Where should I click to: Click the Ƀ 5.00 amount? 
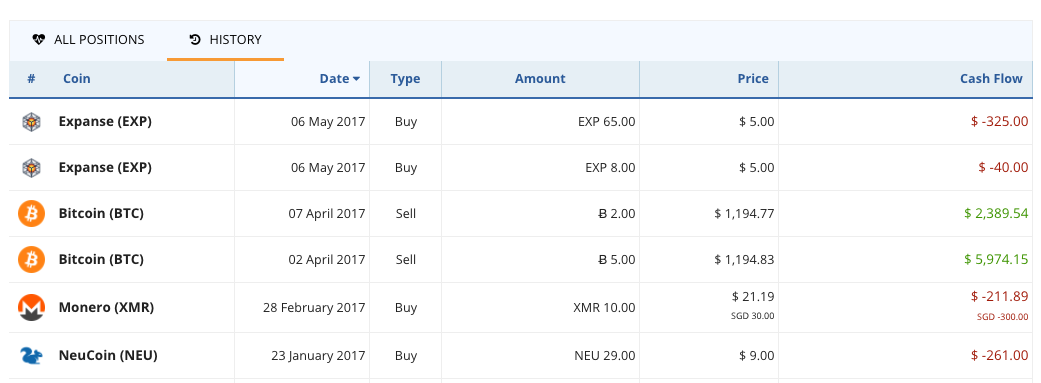(x=617, y=260)
